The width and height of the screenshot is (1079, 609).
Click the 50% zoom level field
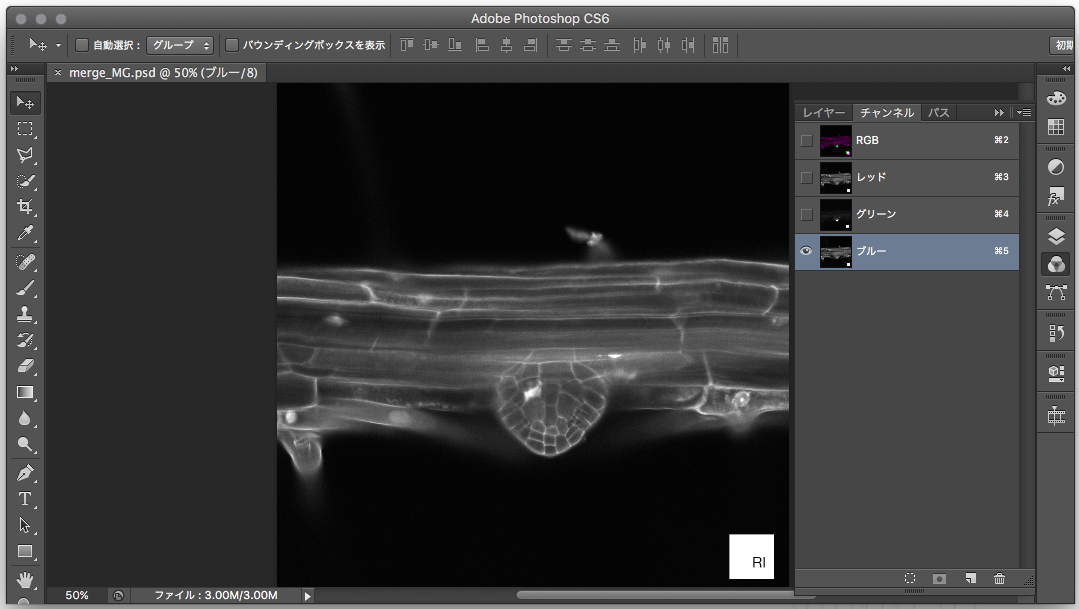77,595
